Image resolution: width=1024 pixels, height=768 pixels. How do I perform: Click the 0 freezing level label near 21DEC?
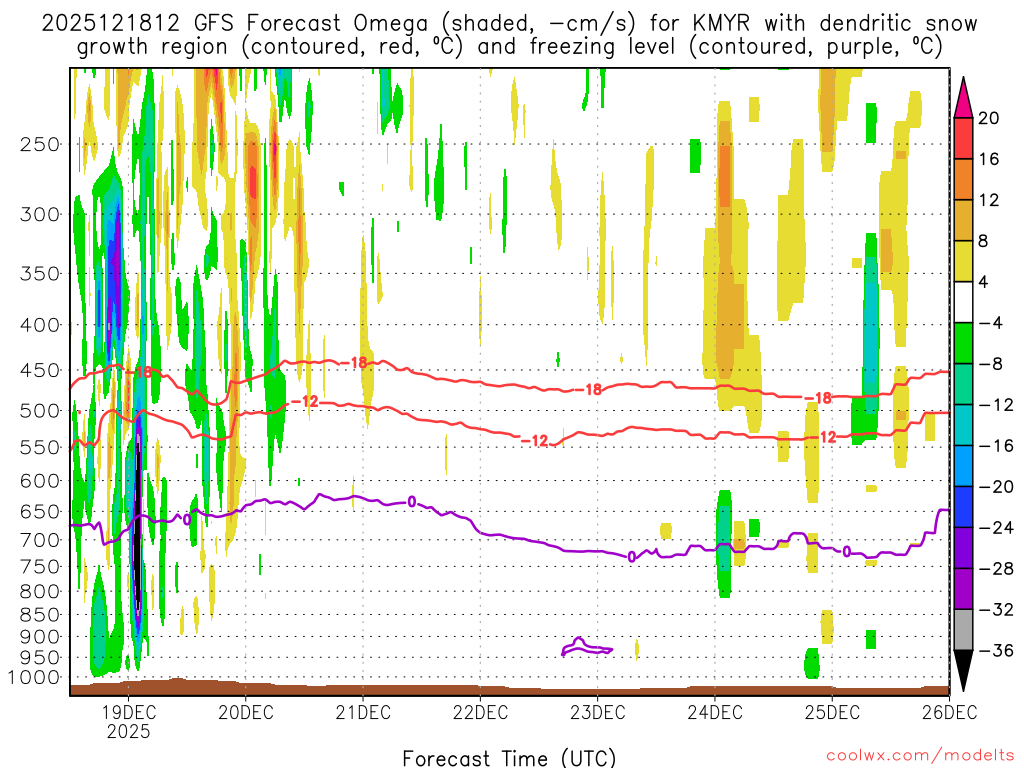tap(411, 502)
